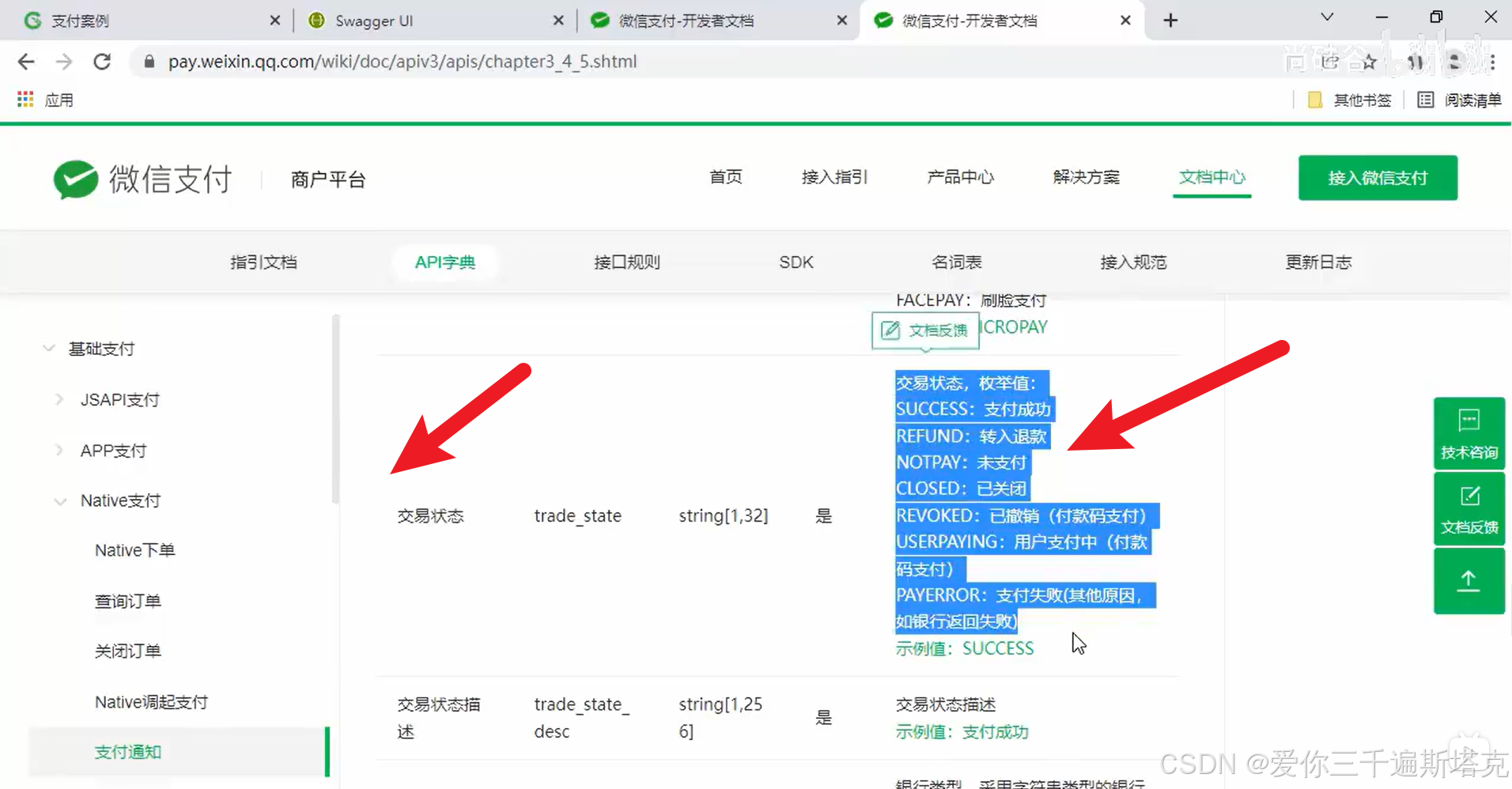Click the 文档反馈 side floating button

(x=1469, y=509)
